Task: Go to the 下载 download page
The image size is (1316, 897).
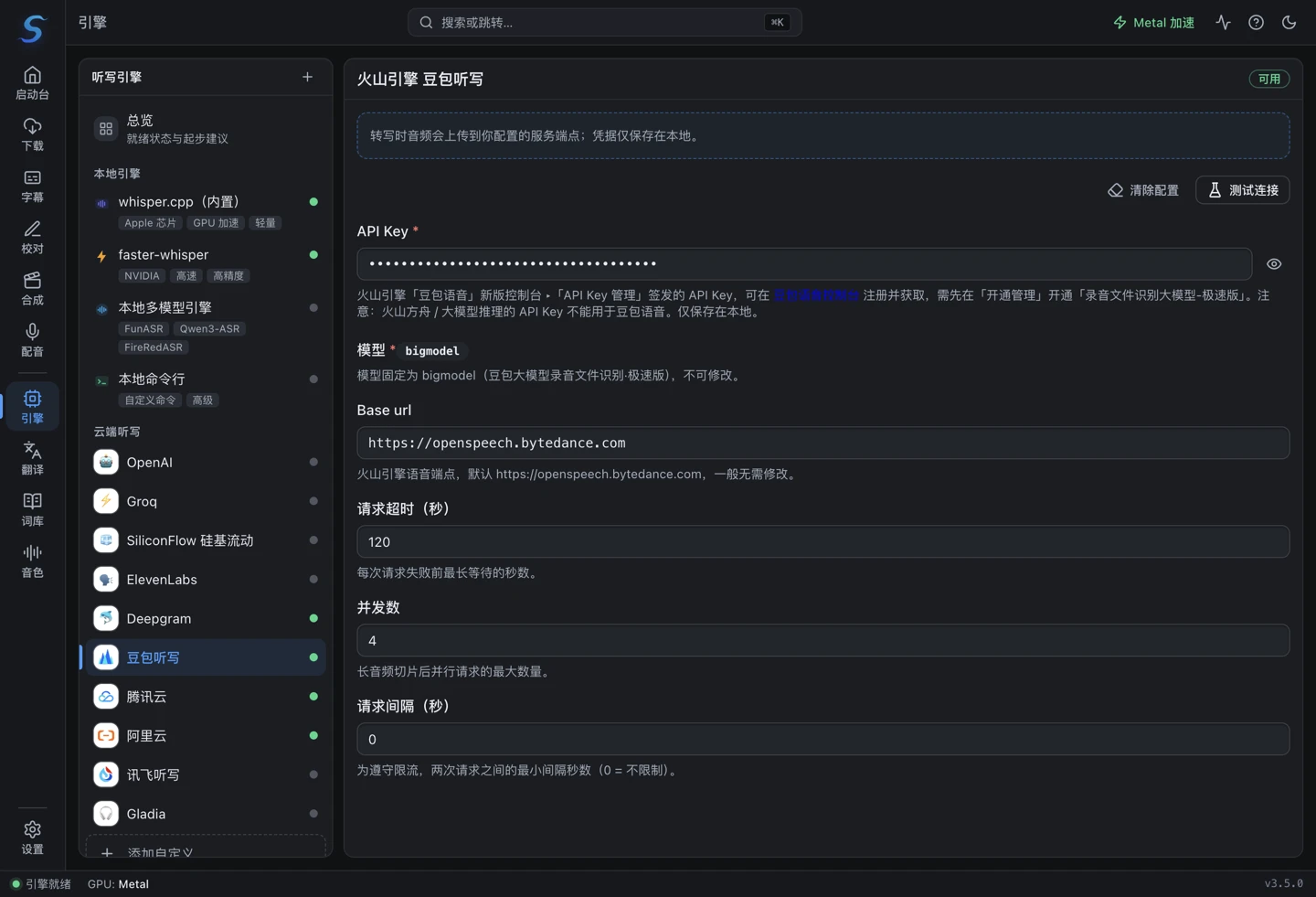Action: coord(33,134)
